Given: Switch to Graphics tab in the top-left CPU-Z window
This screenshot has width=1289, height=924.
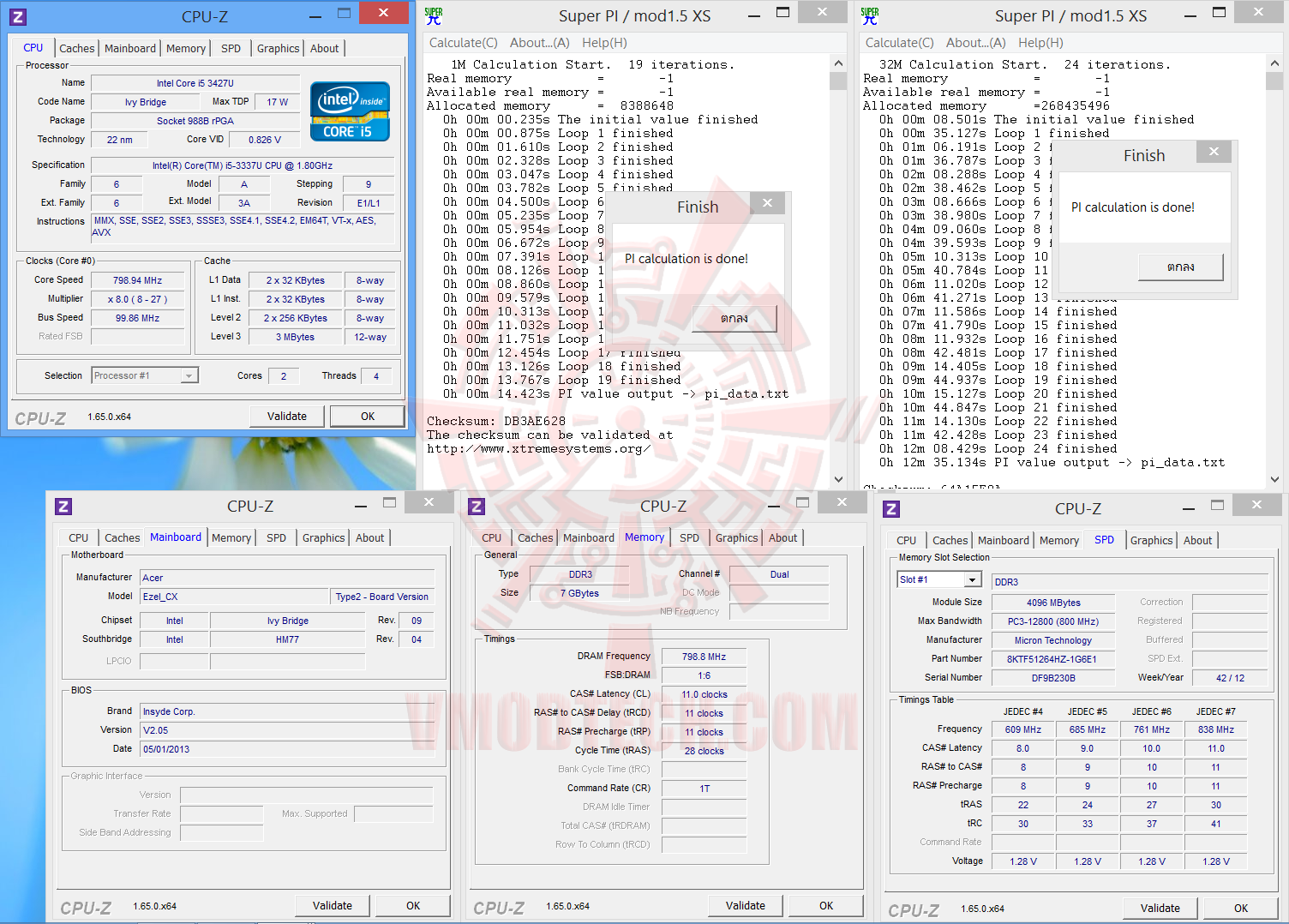Looking at the screenshot, I should click(279, 49).
